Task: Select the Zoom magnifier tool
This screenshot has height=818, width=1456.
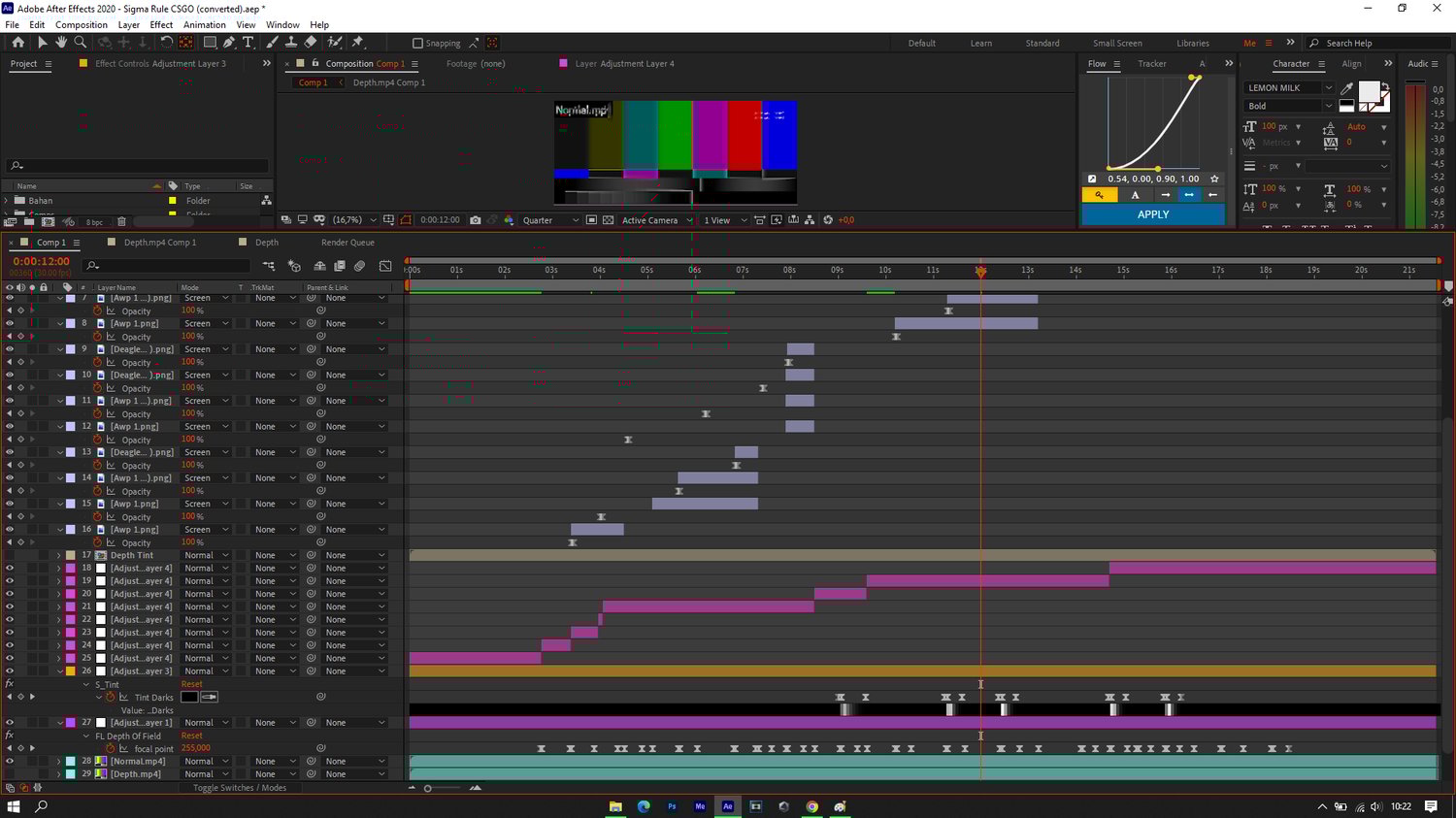Action: (81, 43)
